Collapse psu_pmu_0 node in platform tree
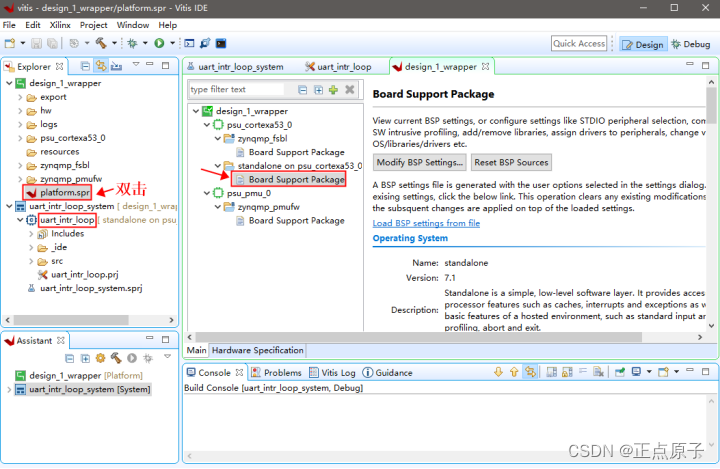 207,193
